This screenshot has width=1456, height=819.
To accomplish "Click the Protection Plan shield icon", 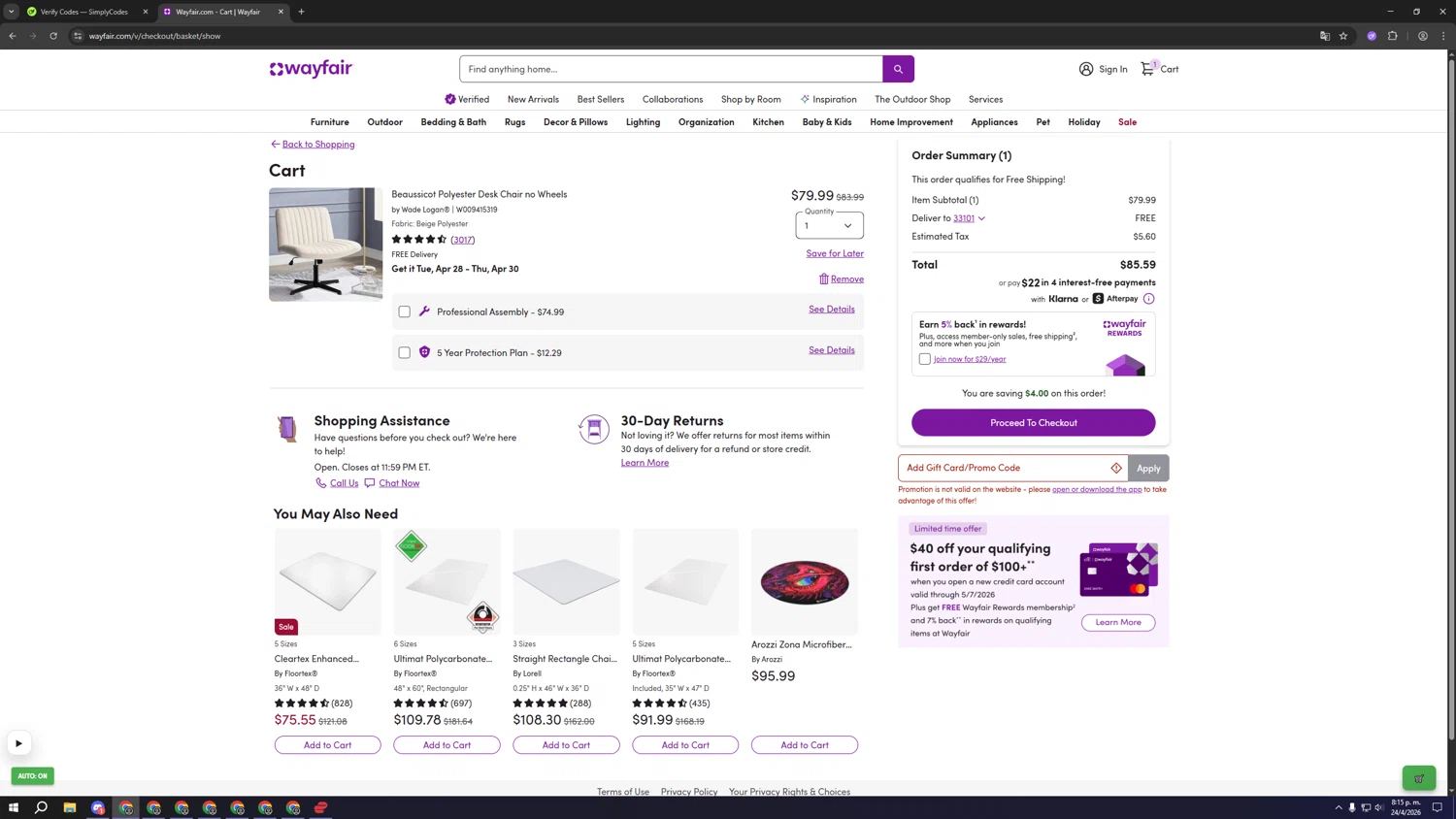I will [x=424, y=352].
